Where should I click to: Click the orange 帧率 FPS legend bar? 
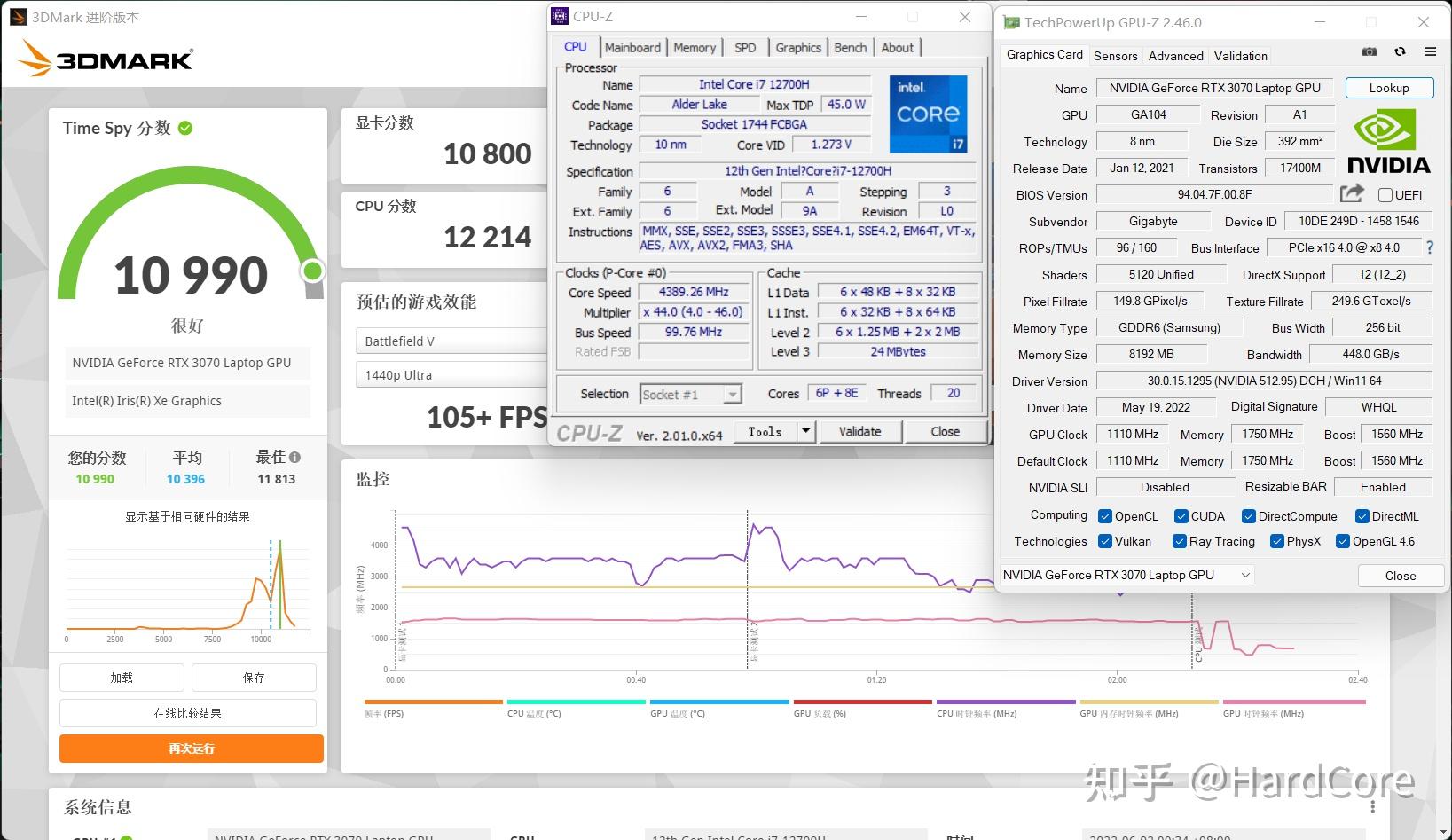coord(434,702)
